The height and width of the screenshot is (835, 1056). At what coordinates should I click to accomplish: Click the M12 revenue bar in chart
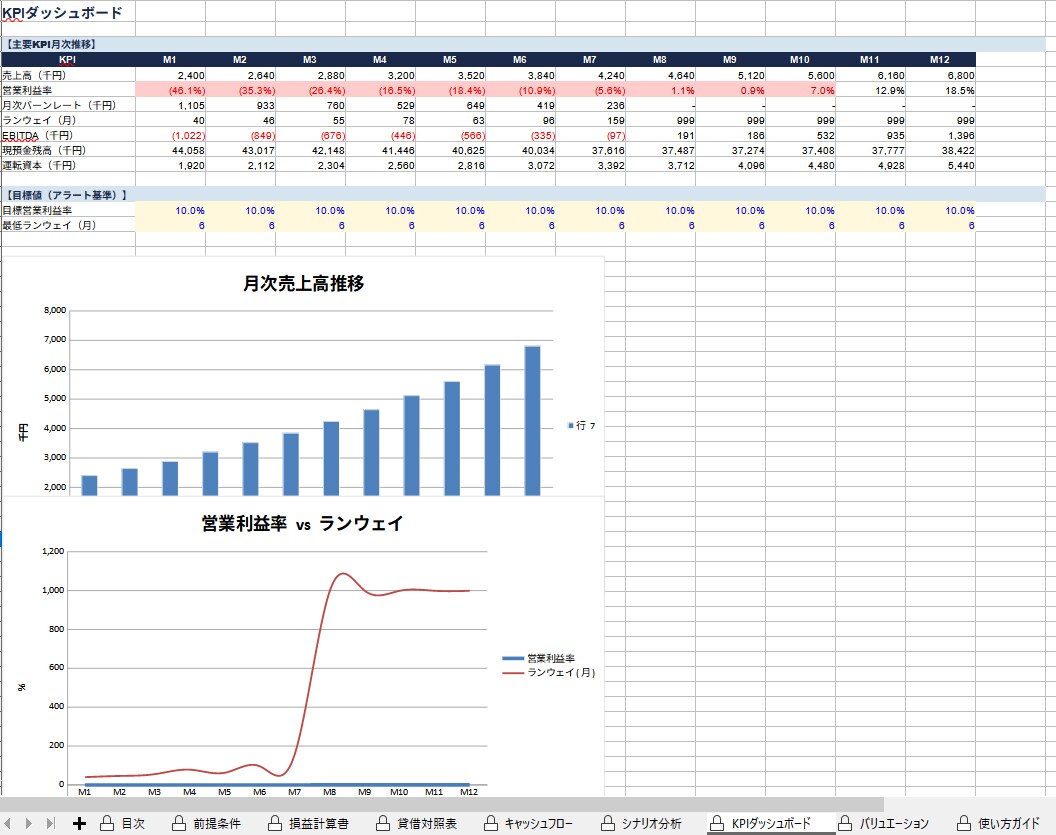[x=532, y=421]
